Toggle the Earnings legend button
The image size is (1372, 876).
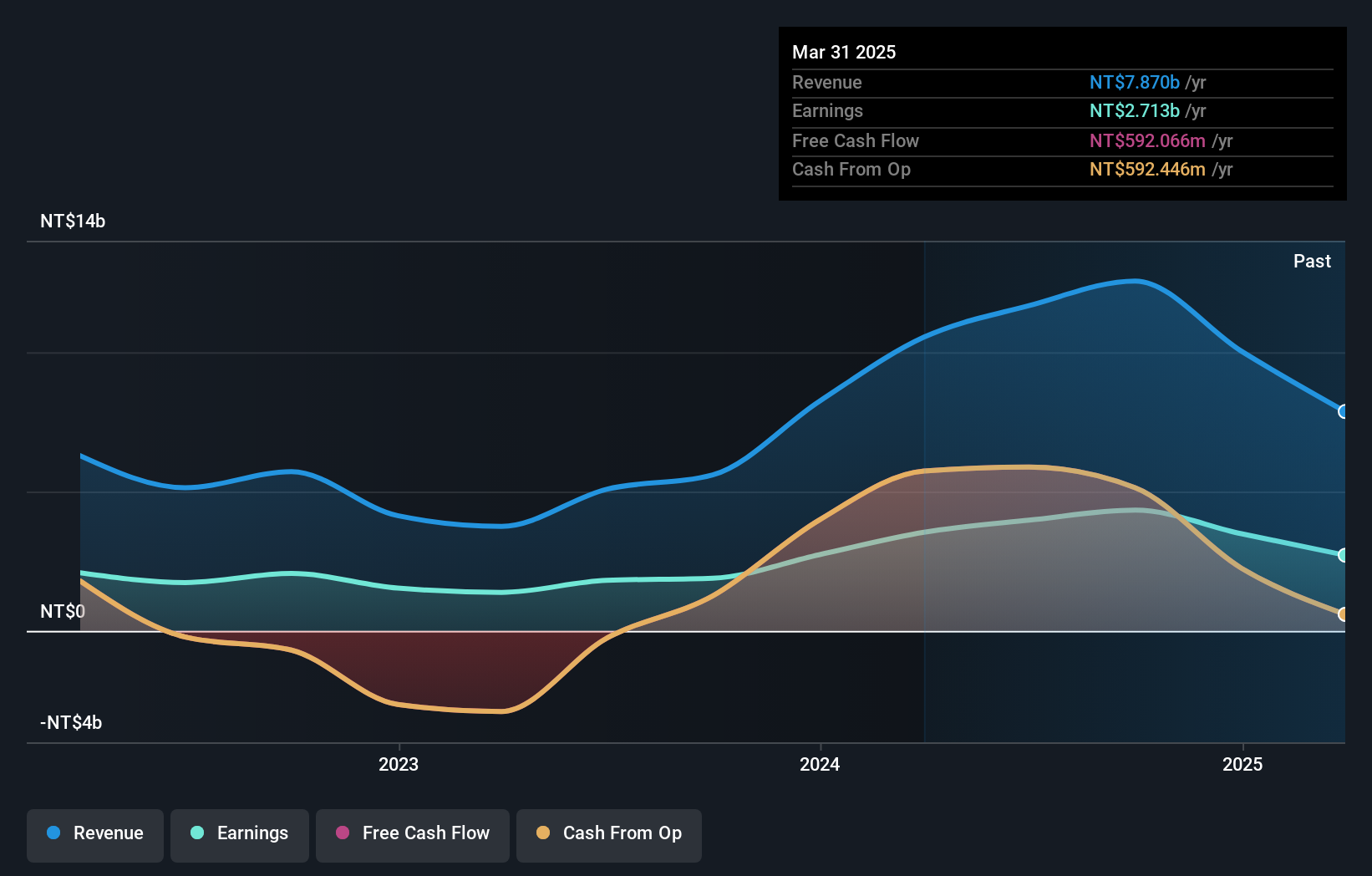pyautogui.click(x=240, y=835)
